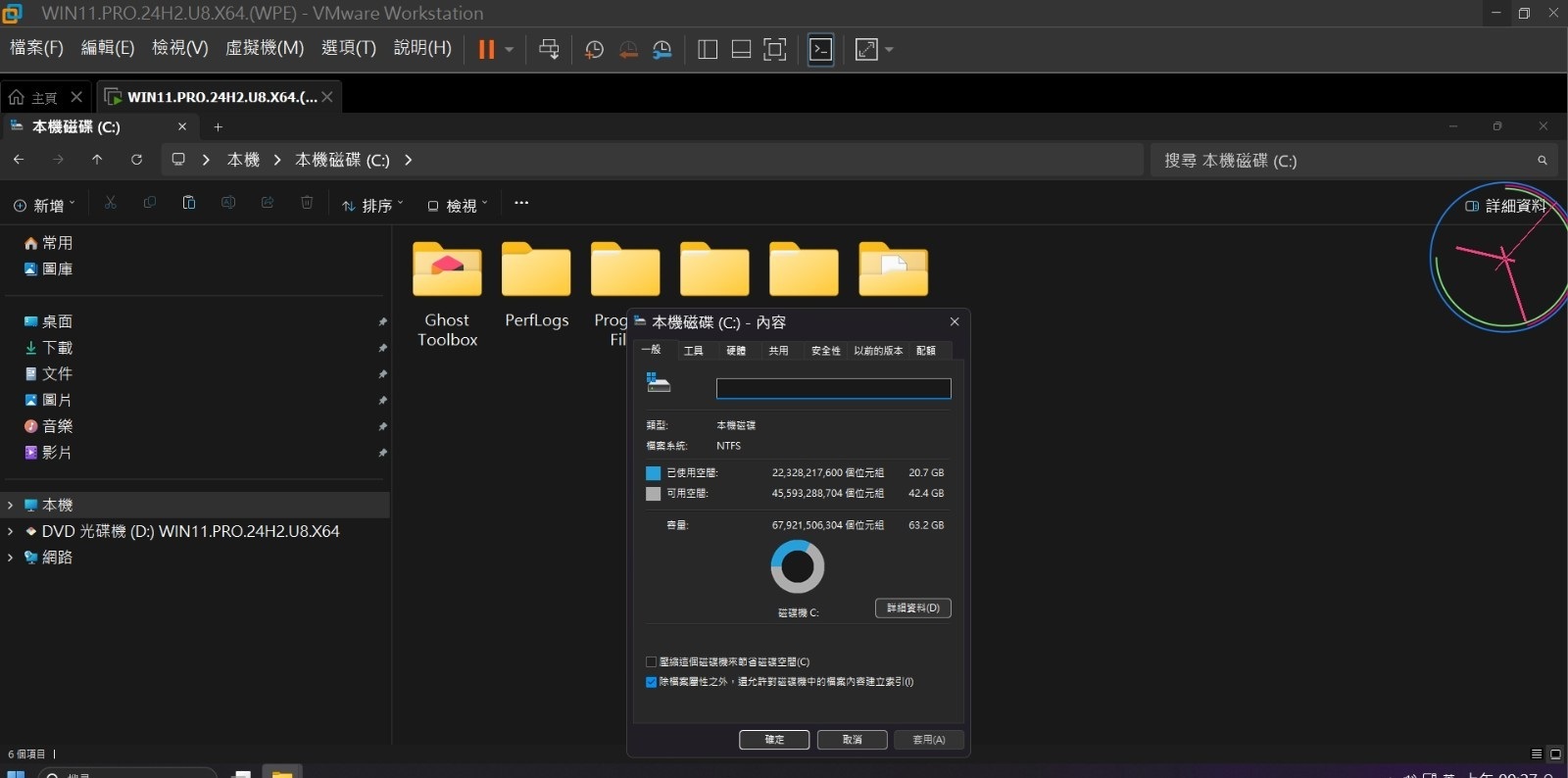Expand the 網路 tree node arrow

[x=11, y=558]
